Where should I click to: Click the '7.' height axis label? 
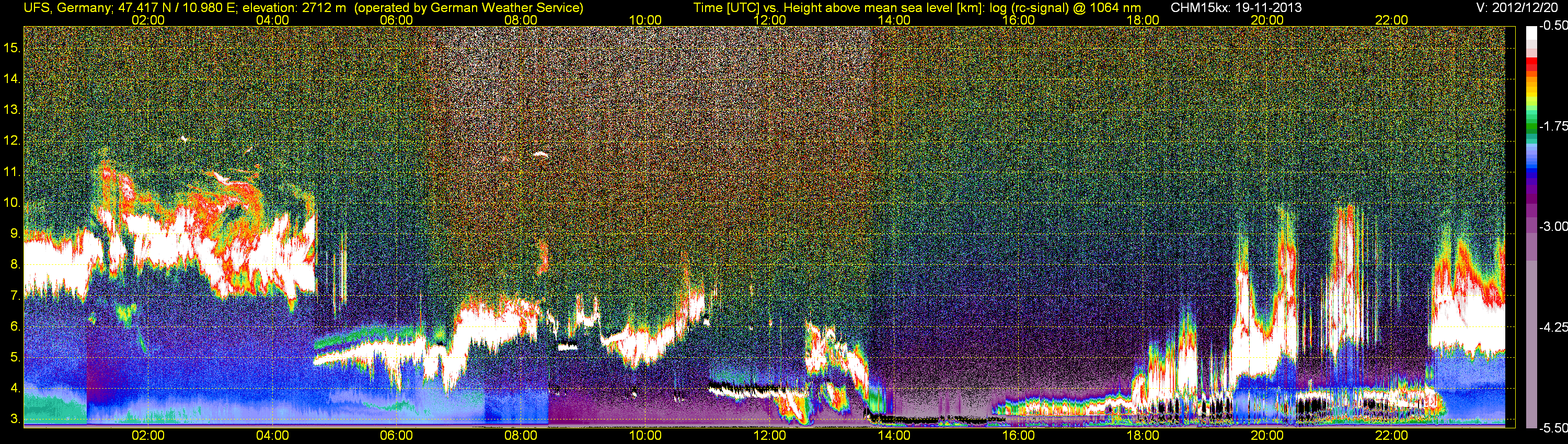click(x=15, y=296)
